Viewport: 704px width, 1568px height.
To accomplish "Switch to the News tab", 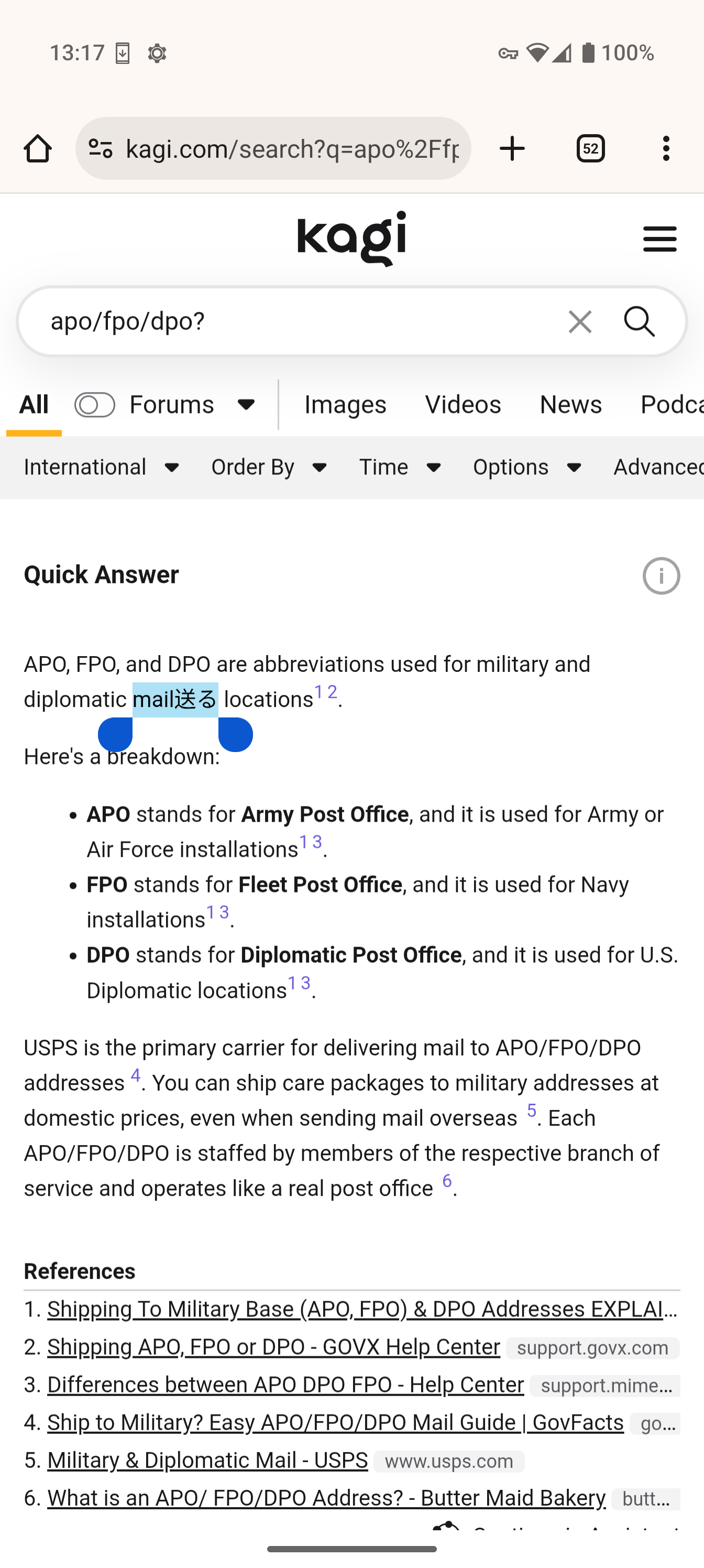I will click(570, 405).
